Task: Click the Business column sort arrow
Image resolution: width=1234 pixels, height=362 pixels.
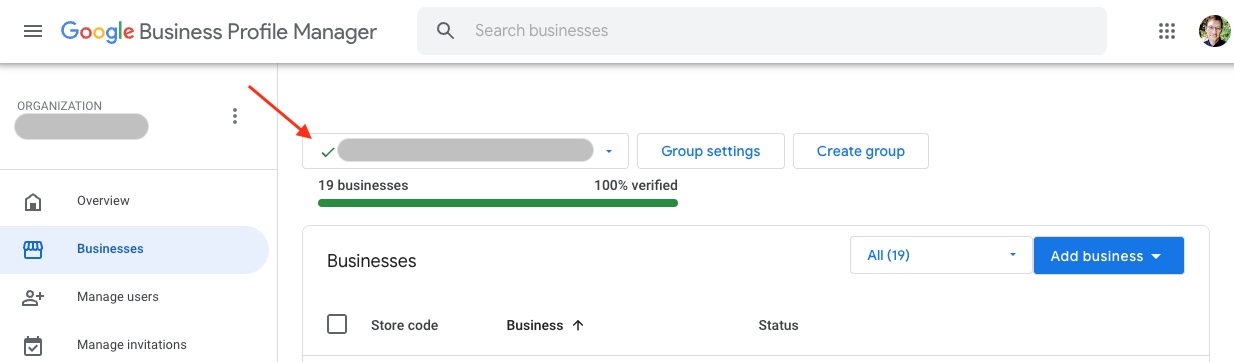Action: tap(578, 325)
